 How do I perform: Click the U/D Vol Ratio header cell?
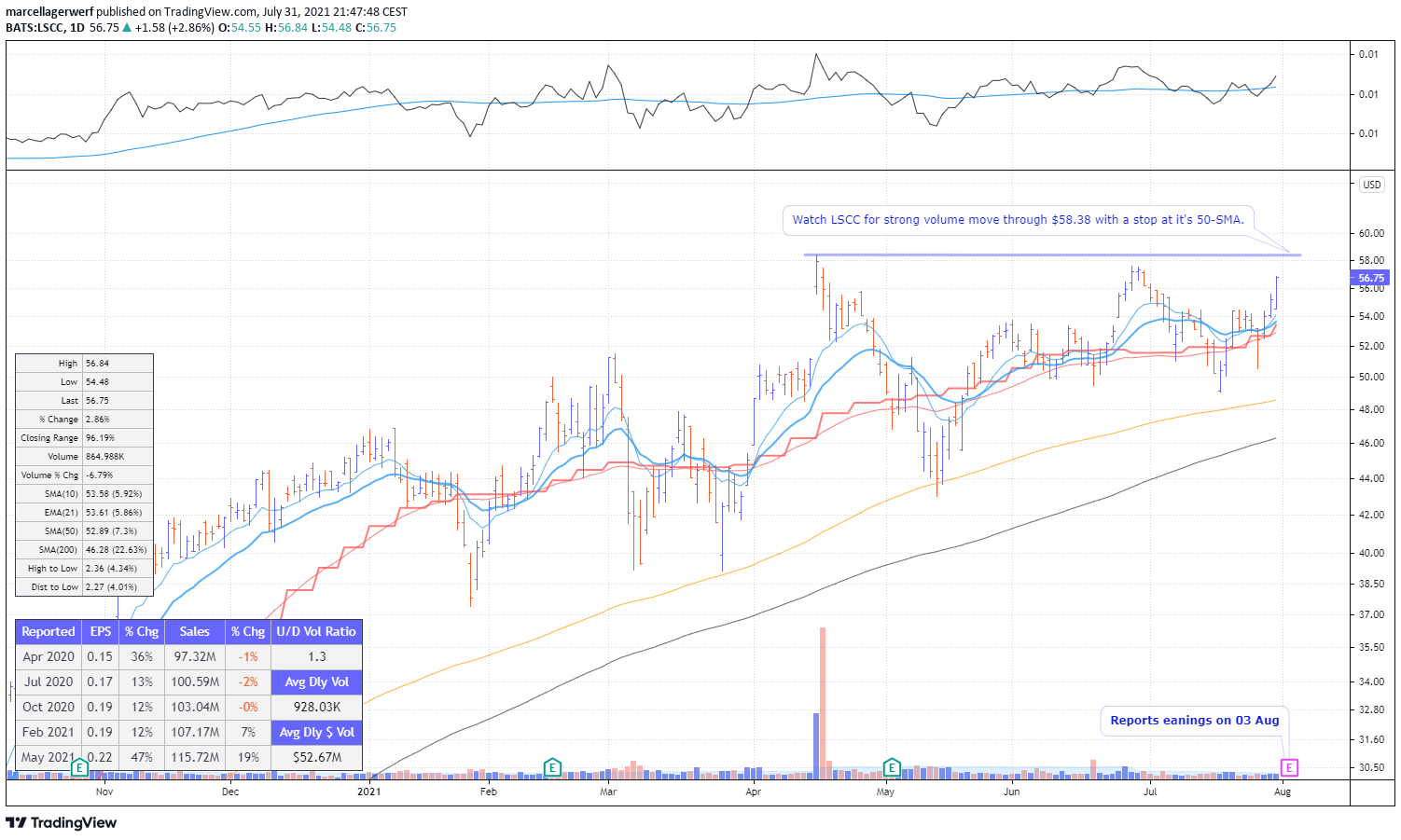coord(316,631)
